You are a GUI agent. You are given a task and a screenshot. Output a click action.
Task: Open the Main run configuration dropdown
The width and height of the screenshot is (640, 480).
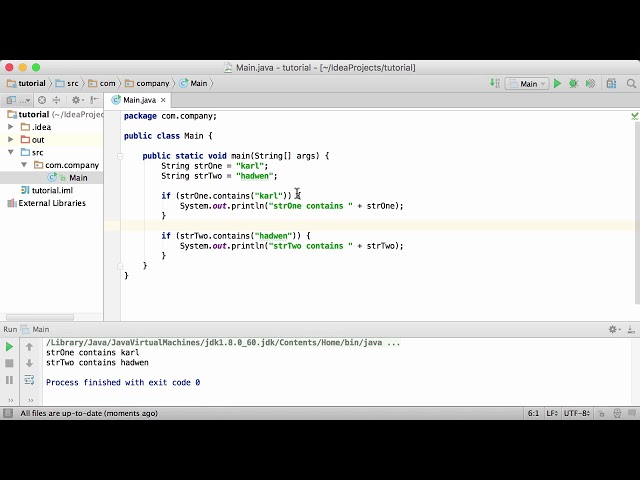click(x=527, y=84)
